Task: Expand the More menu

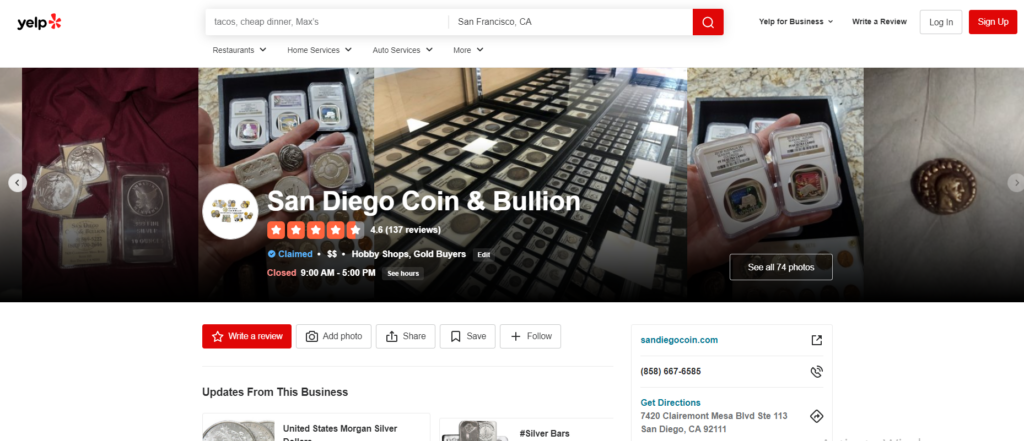Action: click(x=468, y=50)
